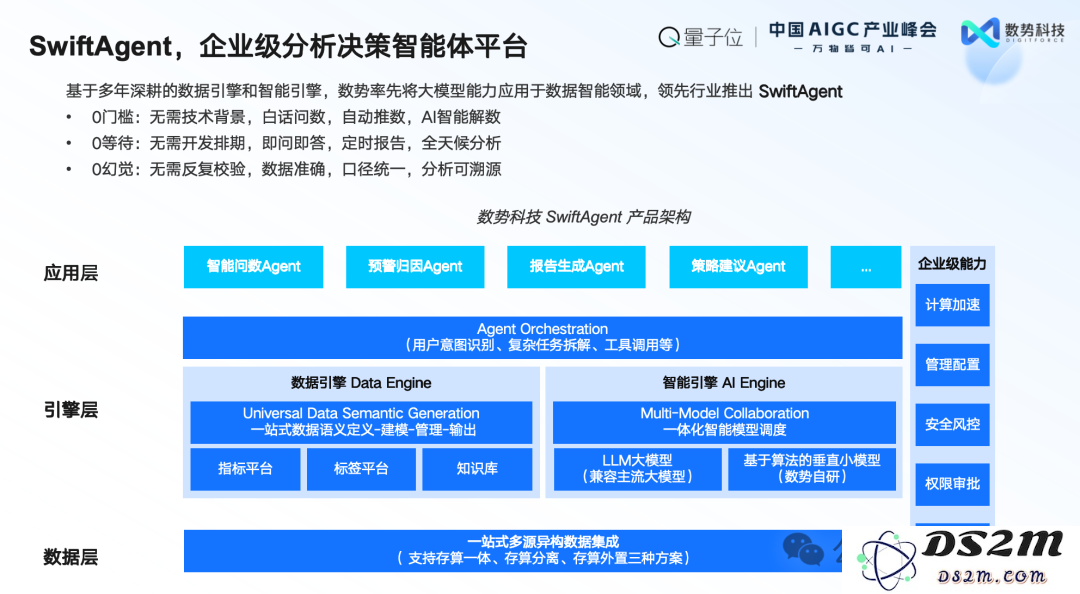Click 智能引擎 AI Engine heading
The height and width of the screenshot is (594, 1080).
[x=724, y=382]
